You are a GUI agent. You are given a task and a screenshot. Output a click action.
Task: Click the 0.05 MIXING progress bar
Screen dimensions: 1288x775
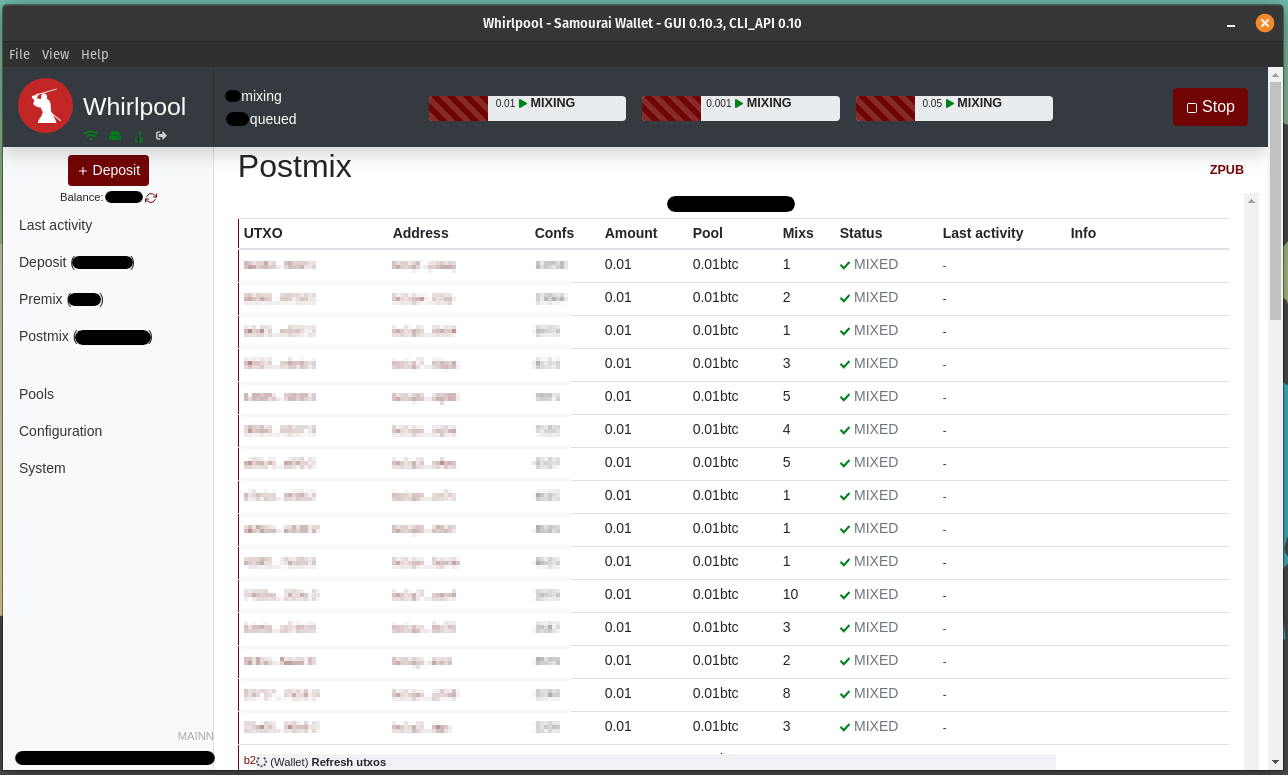point(954,108)
